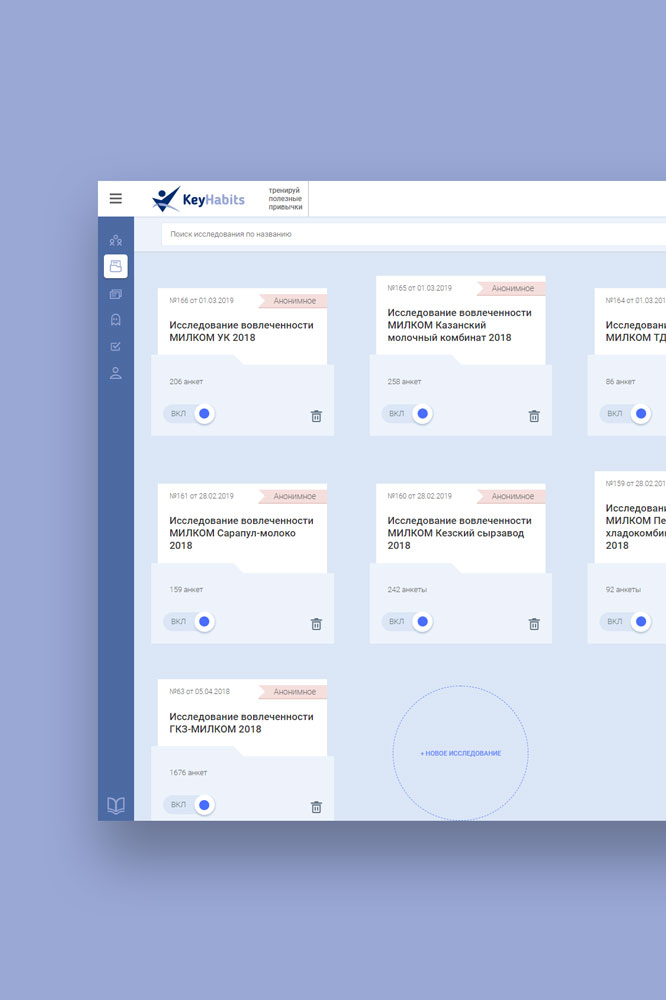666x1000 pixels.
Task: Open the hamburger menu
Action: (116, 199)
